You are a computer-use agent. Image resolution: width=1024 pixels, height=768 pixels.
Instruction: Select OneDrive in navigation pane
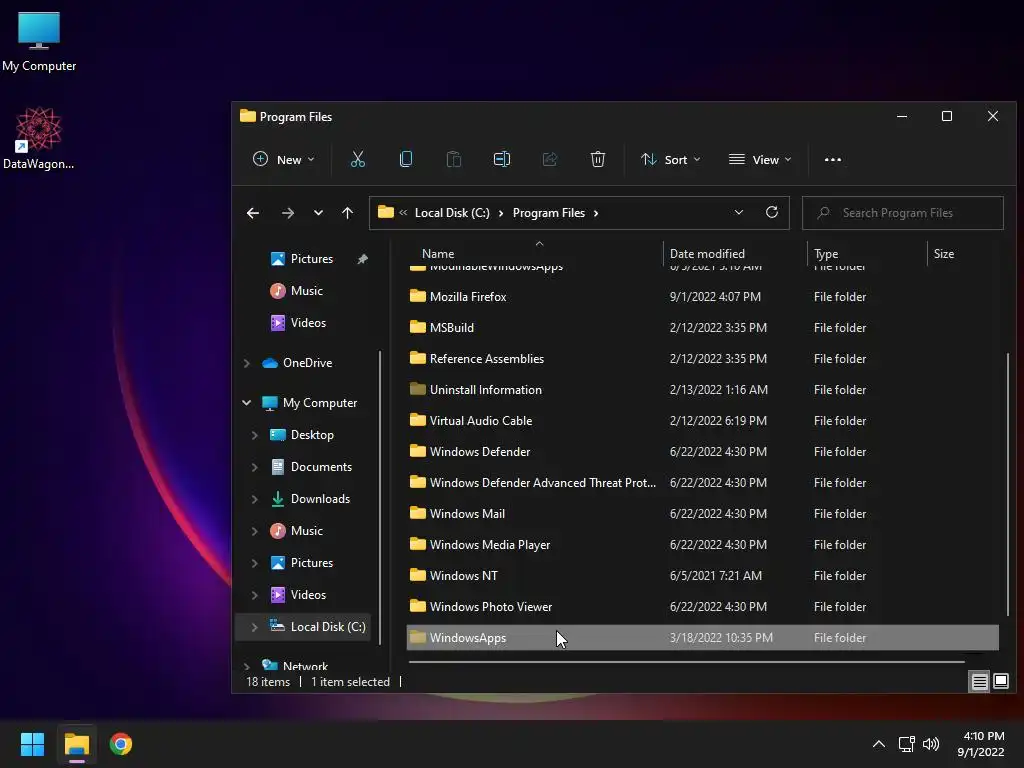[x=307, y=363]
